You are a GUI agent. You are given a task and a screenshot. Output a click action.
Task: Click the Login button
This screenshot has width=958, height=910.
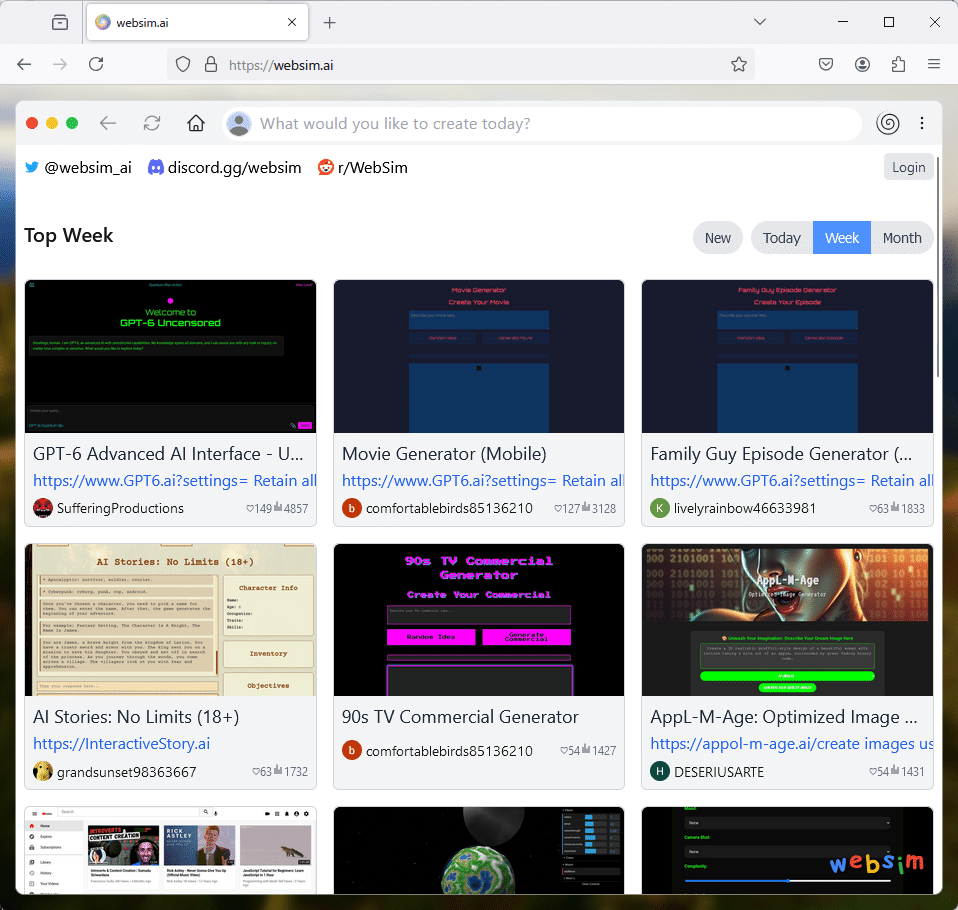tap(909, 167)
